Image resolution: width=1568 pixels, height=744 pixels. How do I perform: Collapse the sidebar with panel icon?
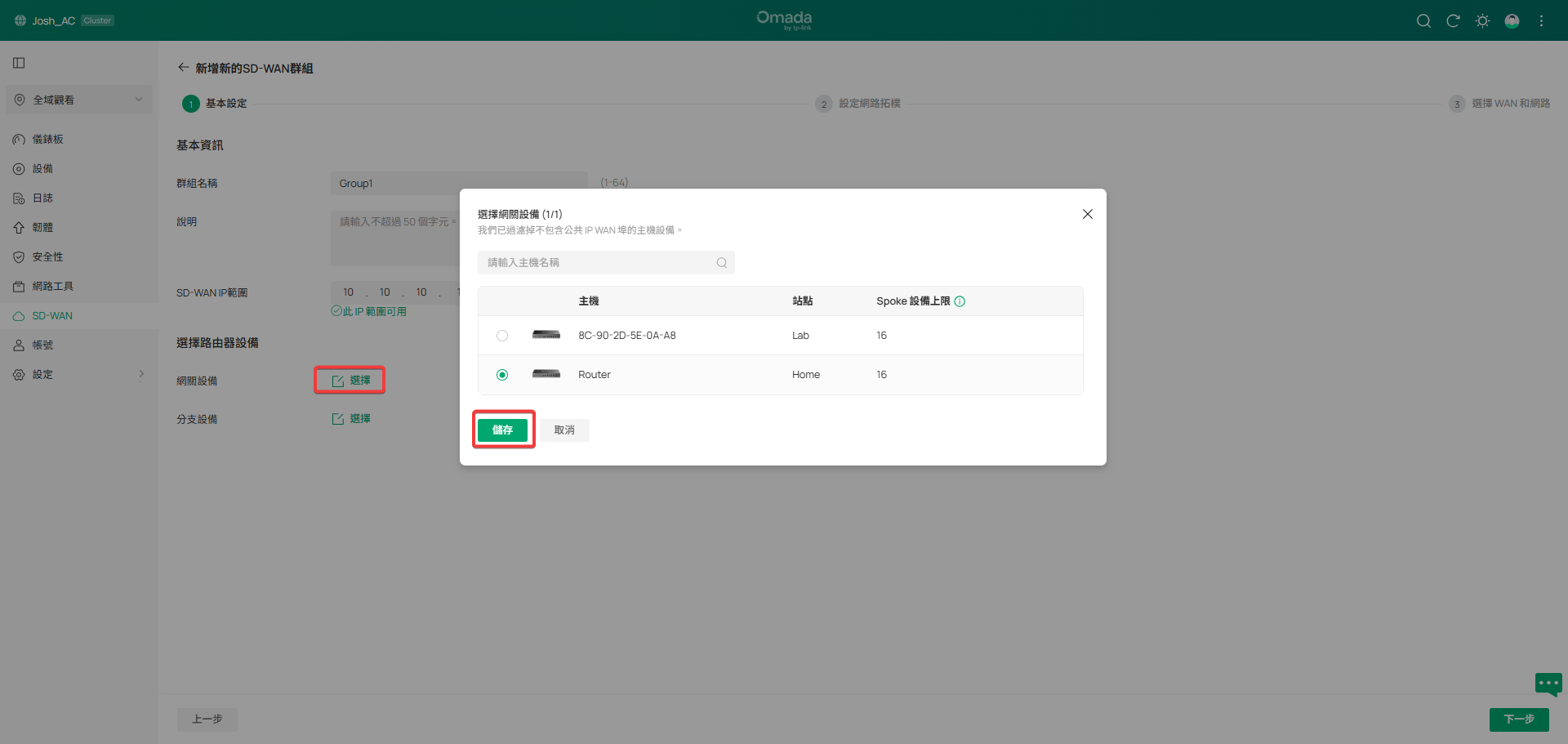tap(19, 63)
